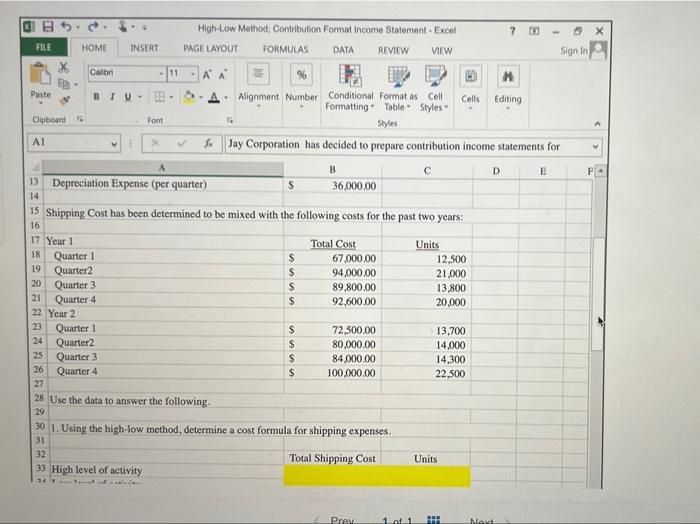Select Depreciation Expense (per quarter) cell
700x524 pixels.
coord(163,184)
